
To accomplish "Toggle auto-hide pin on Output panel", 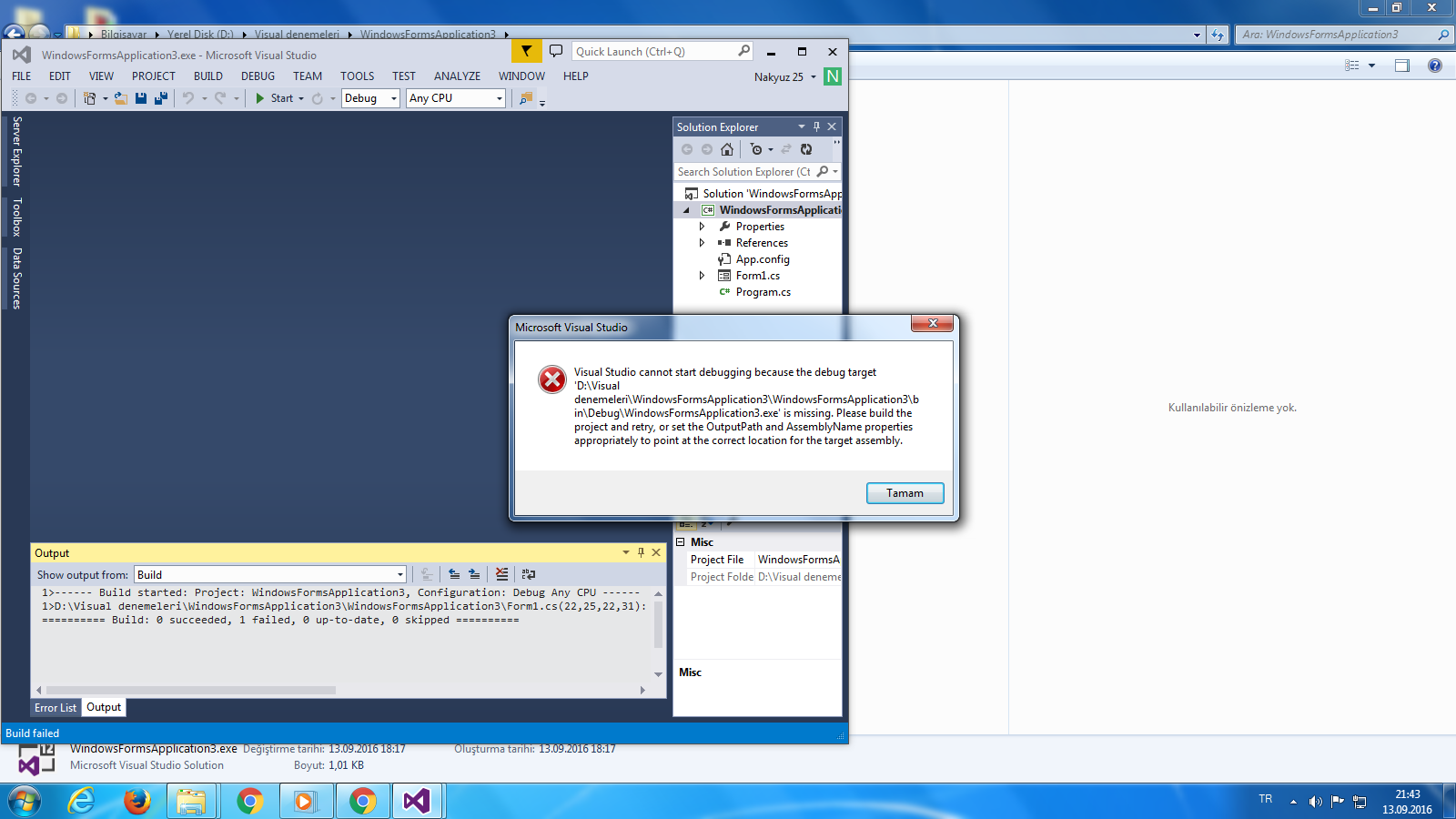I will (642, 552).
